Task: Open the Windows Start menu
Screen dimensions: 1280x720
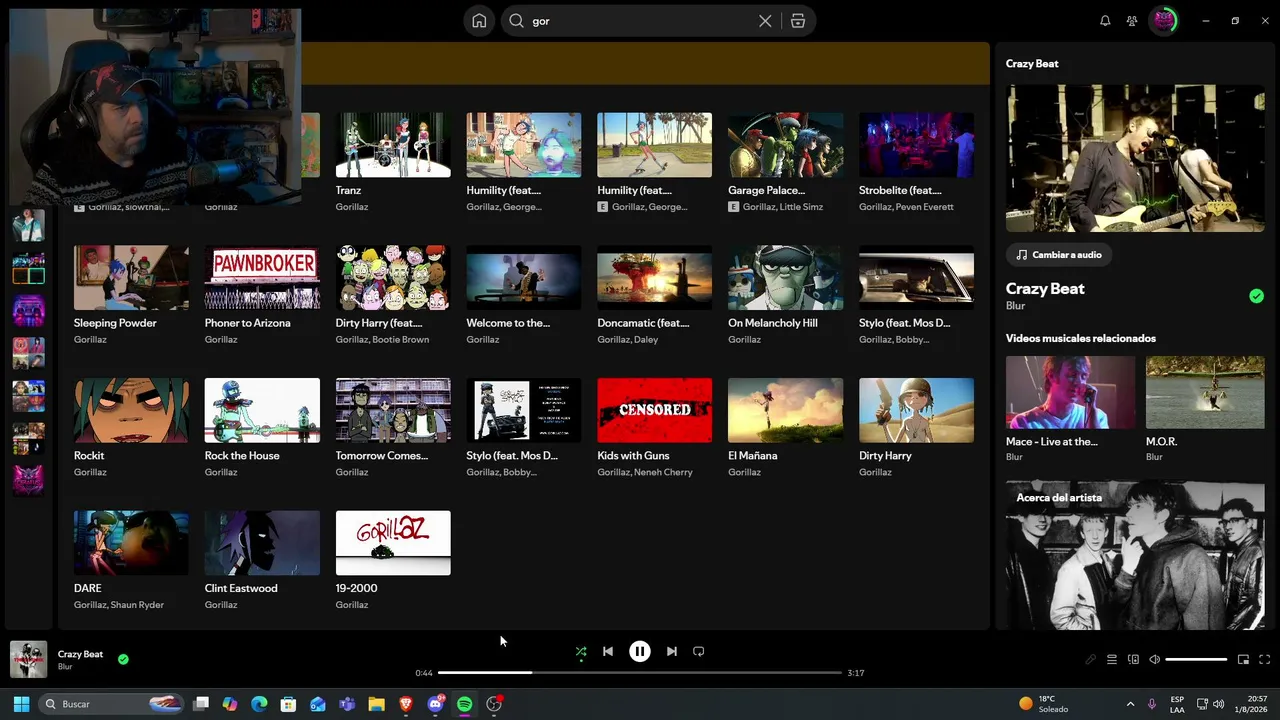Action: (x=21, y=704)
